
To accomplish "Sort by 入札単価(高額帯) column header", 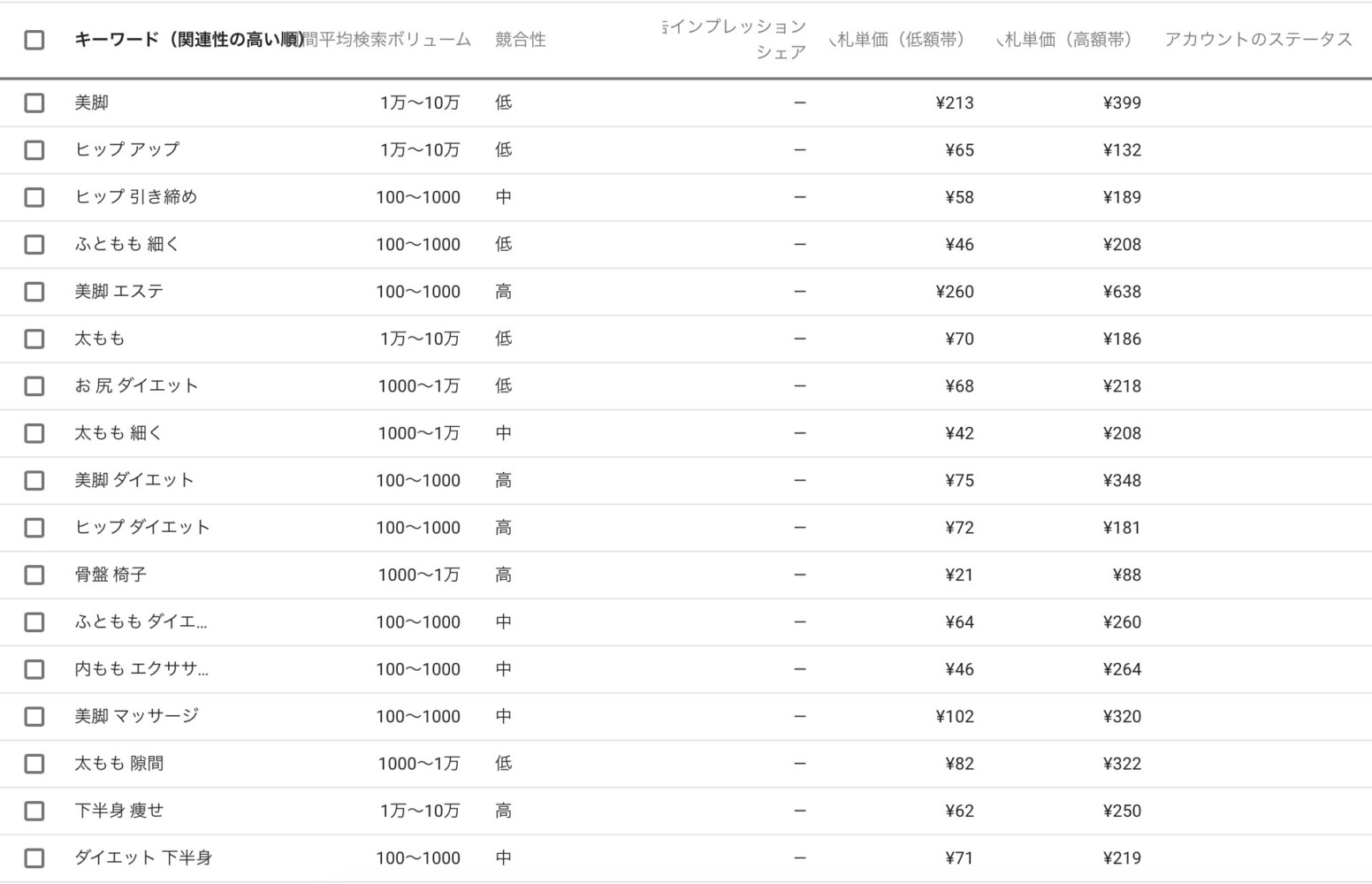I will pos(1064,40).
